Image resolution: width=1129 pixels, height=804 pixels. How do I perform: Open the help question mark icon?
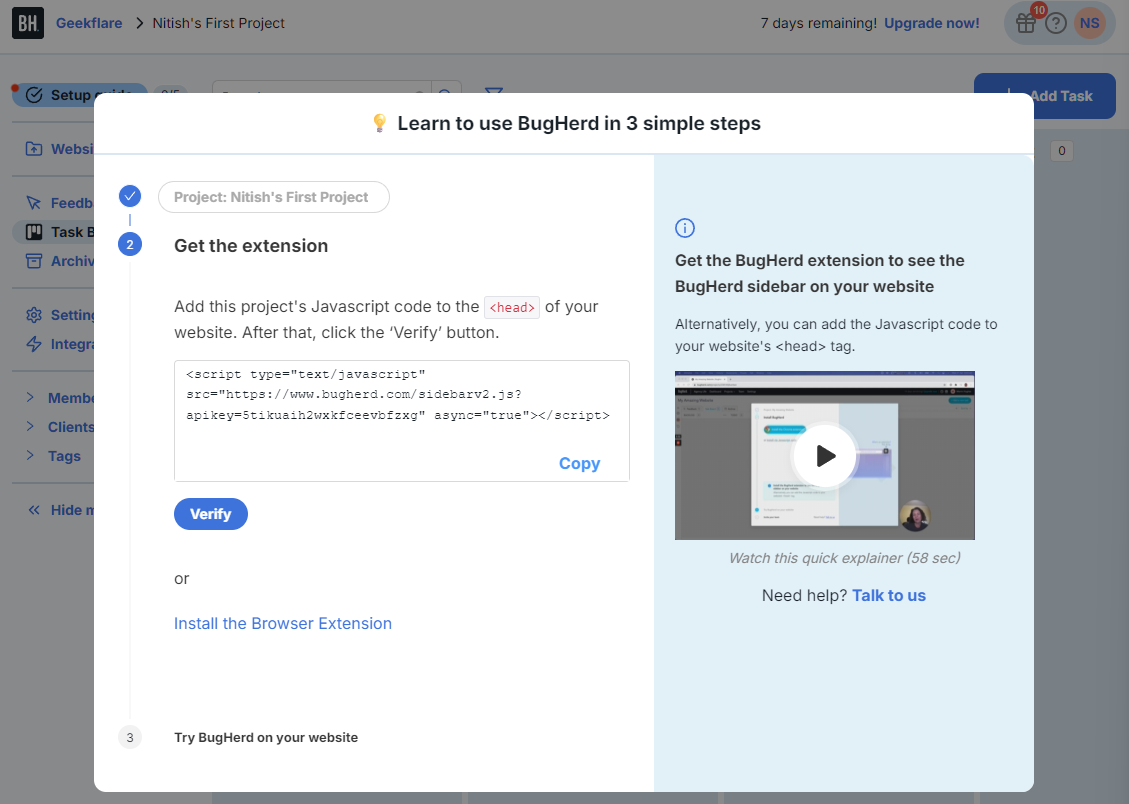click(x=1056, y=23)
